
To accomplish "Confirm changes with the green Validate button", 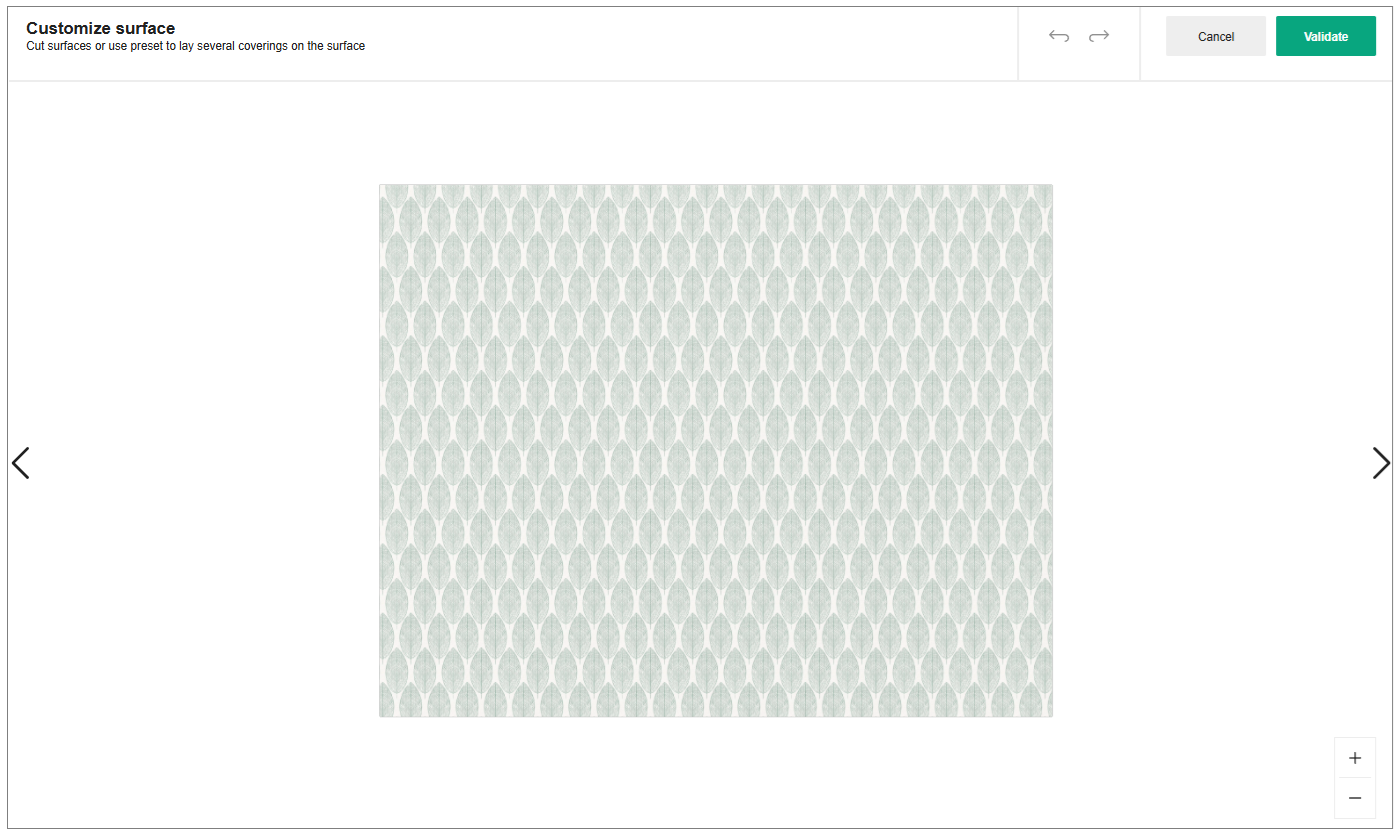I will point(1326,36).
